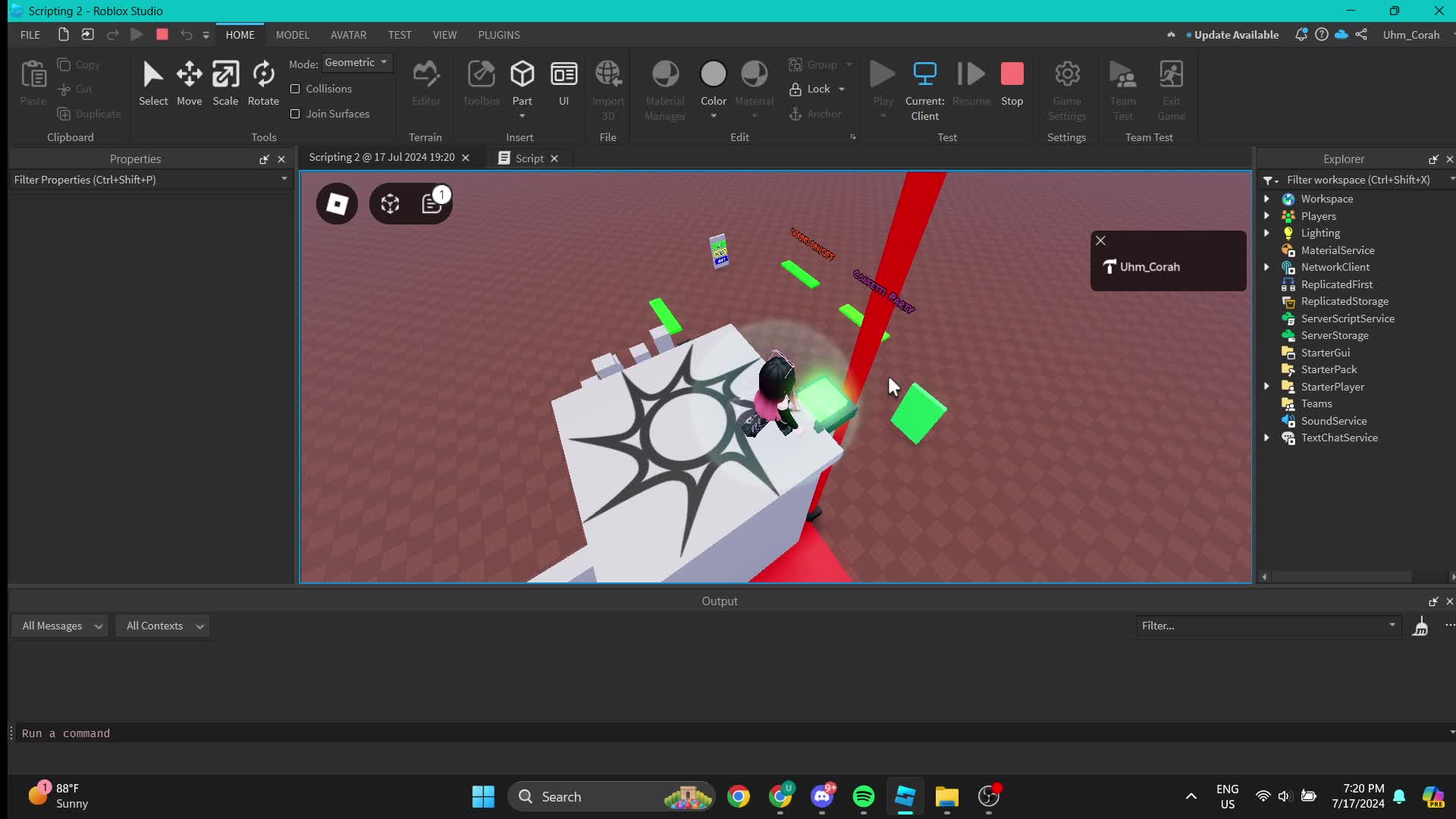Click the stop icon in quick access bar

[162, 35]
